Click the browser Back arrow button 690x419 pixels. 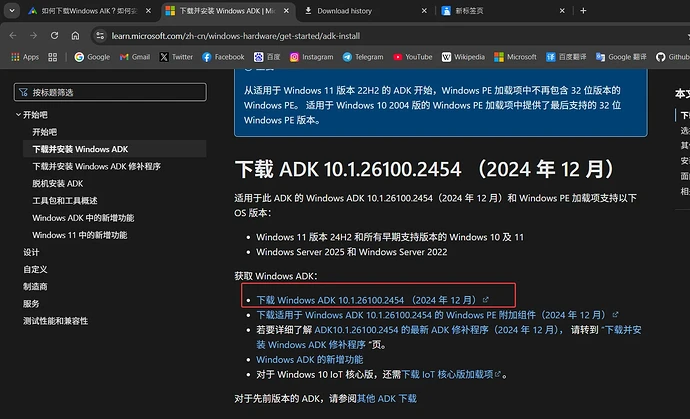[x=15, y=35]
